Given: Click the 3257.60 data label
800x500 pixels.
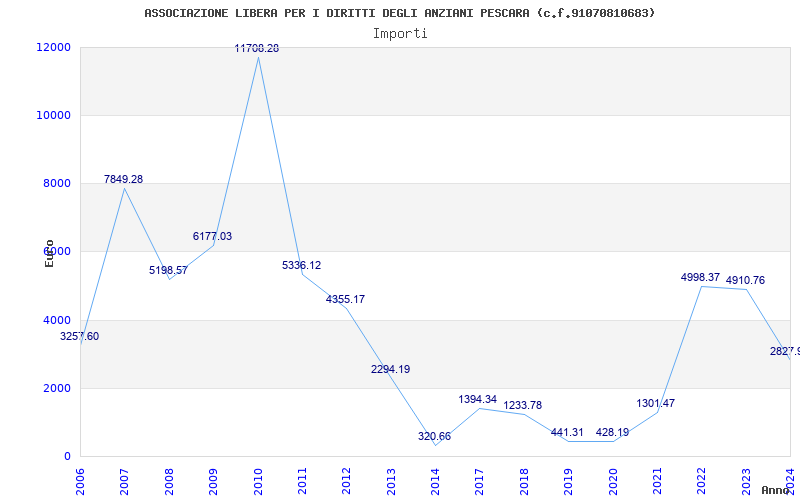Looking at the screenshot, I should 80,337.
